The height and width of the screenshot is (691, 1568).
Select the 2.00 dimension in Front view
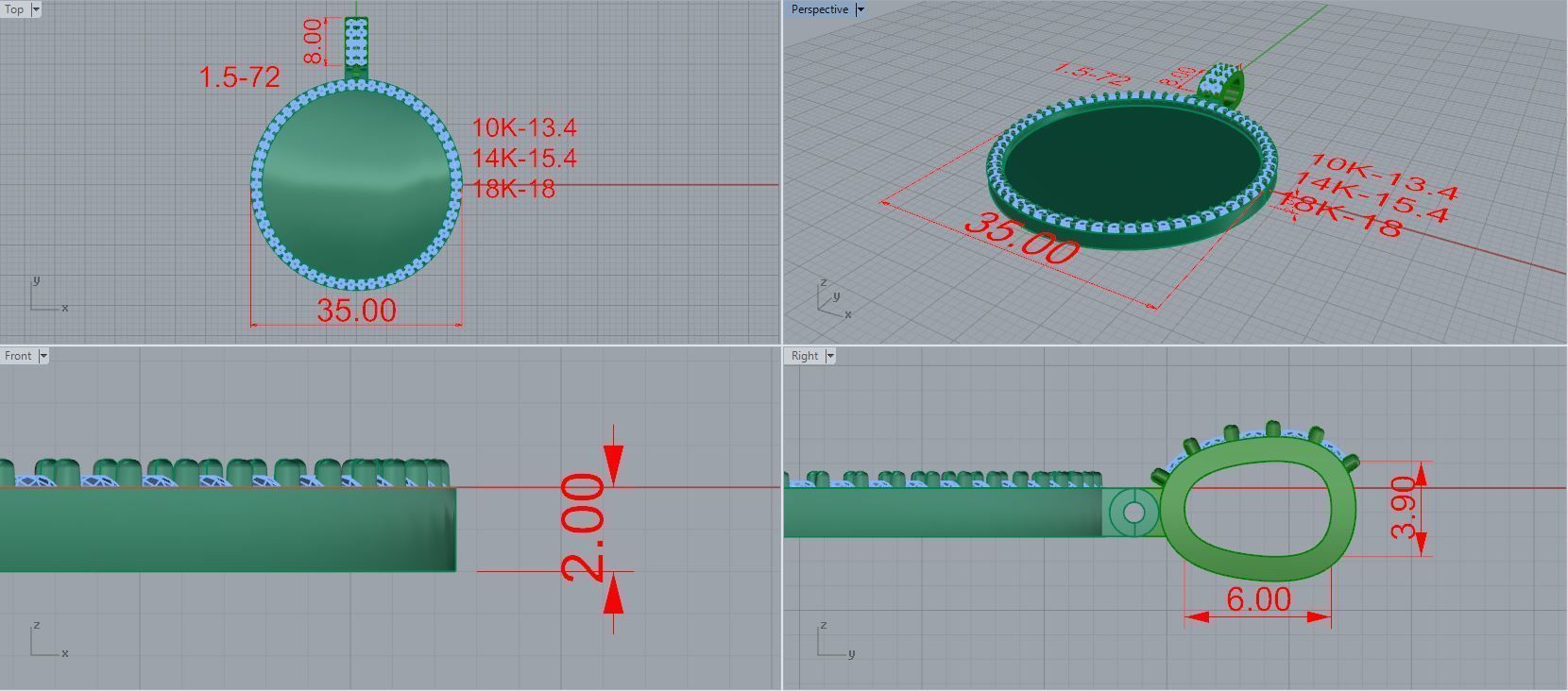click(582, 528)
